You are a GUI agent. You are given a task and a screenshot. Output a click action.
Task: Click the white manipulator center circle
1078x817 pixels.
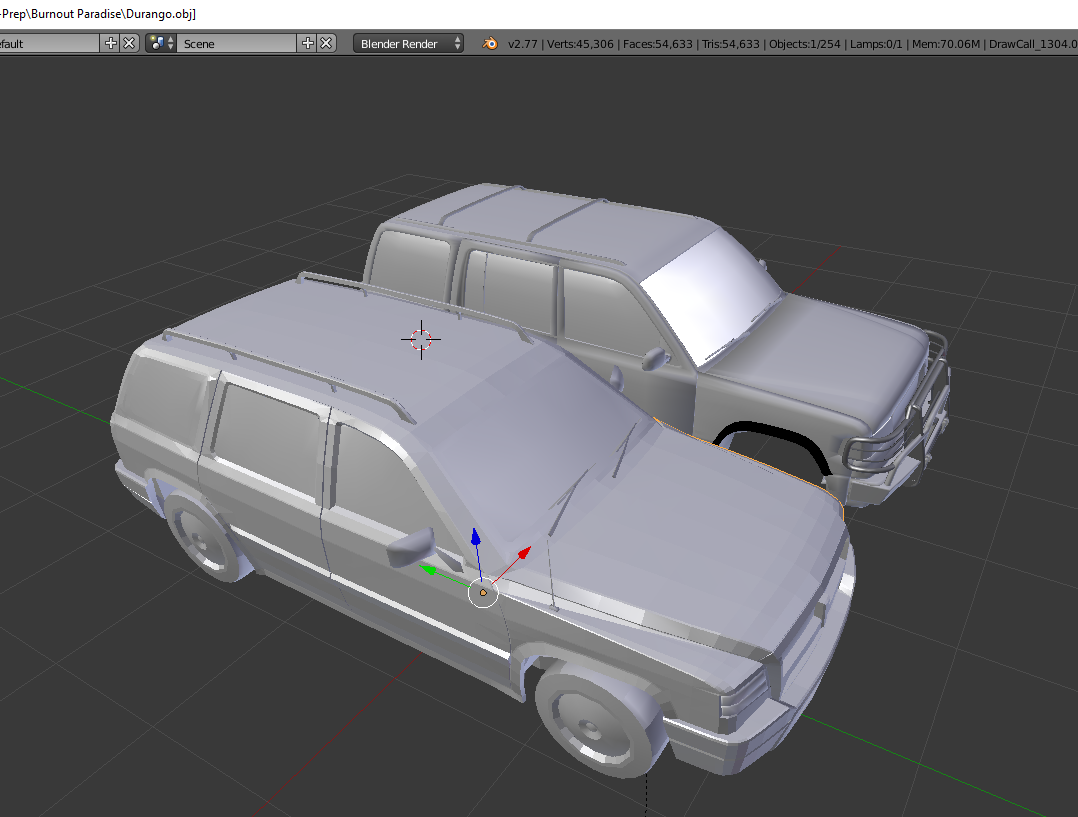click(x=483, y=593)
